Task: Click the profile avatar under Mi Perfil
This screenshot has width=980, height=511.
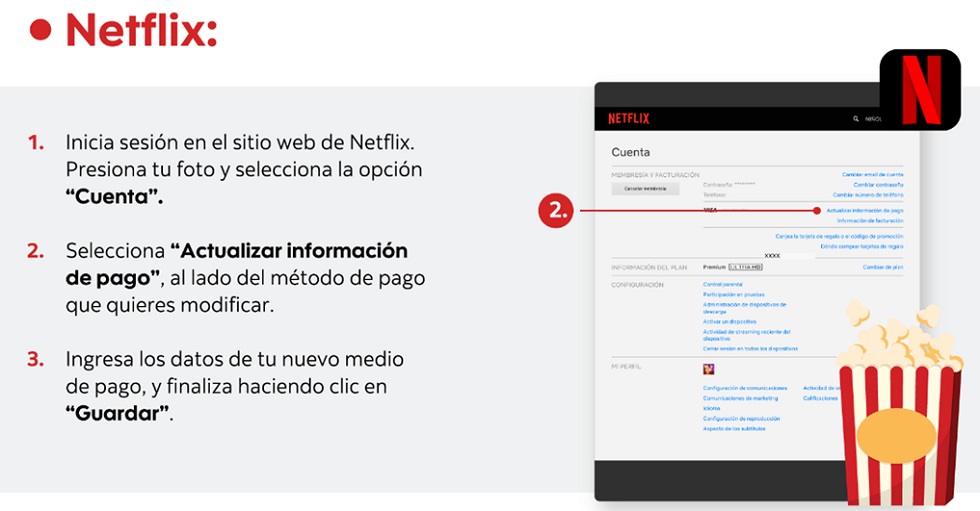Action: point(708,369)
